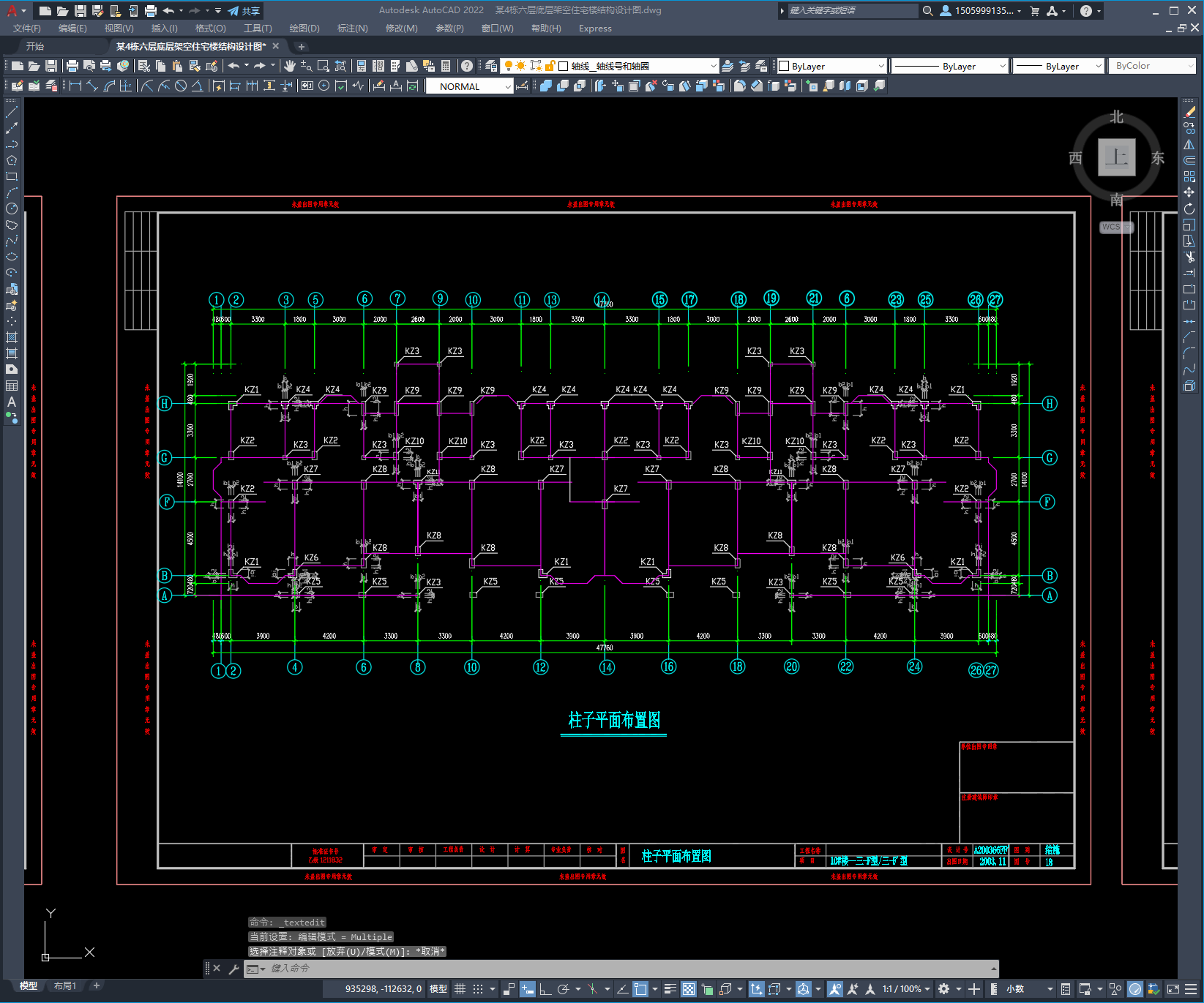This screenshot has height=1003, width=1204.
Task: Click the Layer Previous icon
Action: coord(744,66)
